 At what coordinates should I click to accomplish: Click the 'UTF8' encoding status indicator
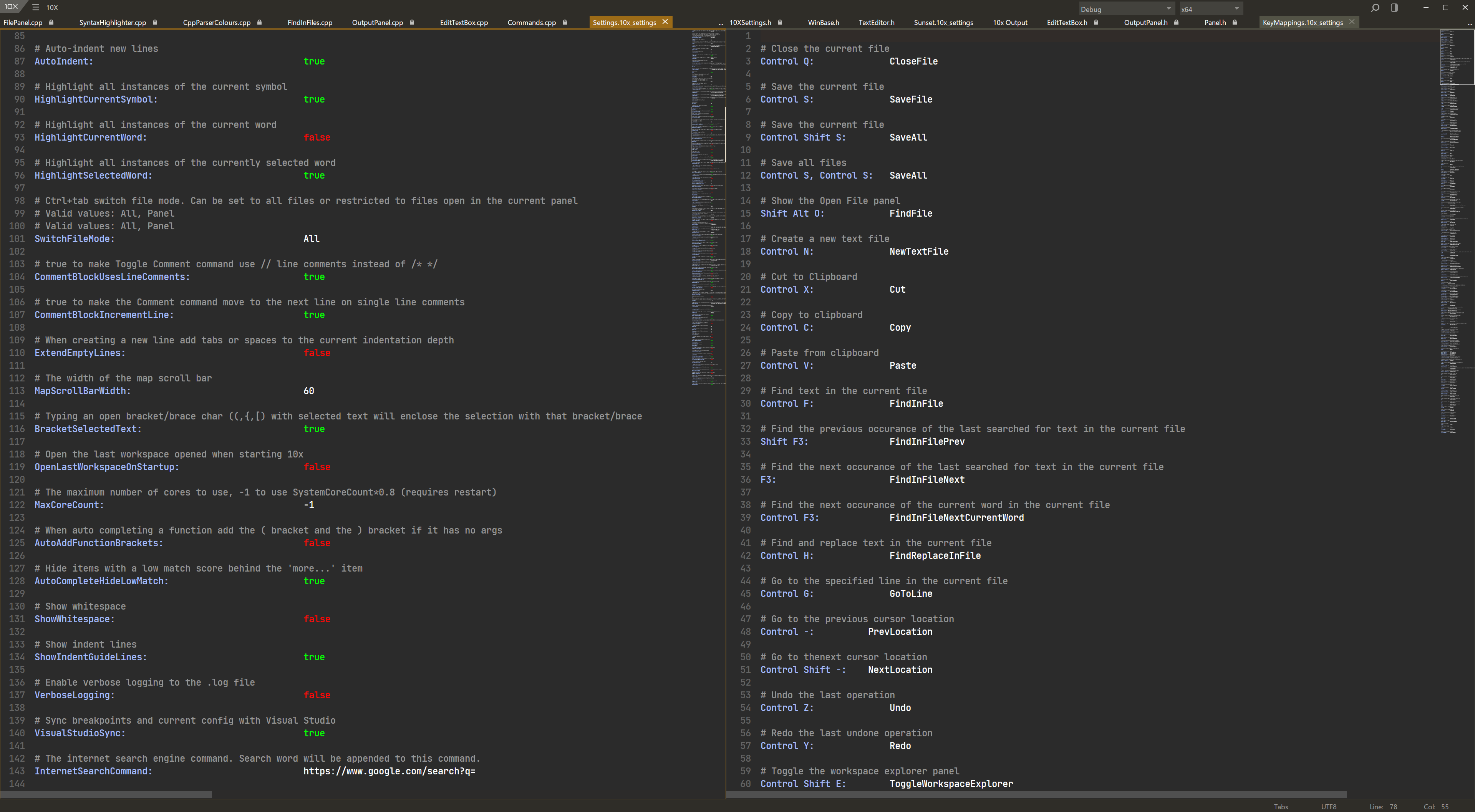1328,807
